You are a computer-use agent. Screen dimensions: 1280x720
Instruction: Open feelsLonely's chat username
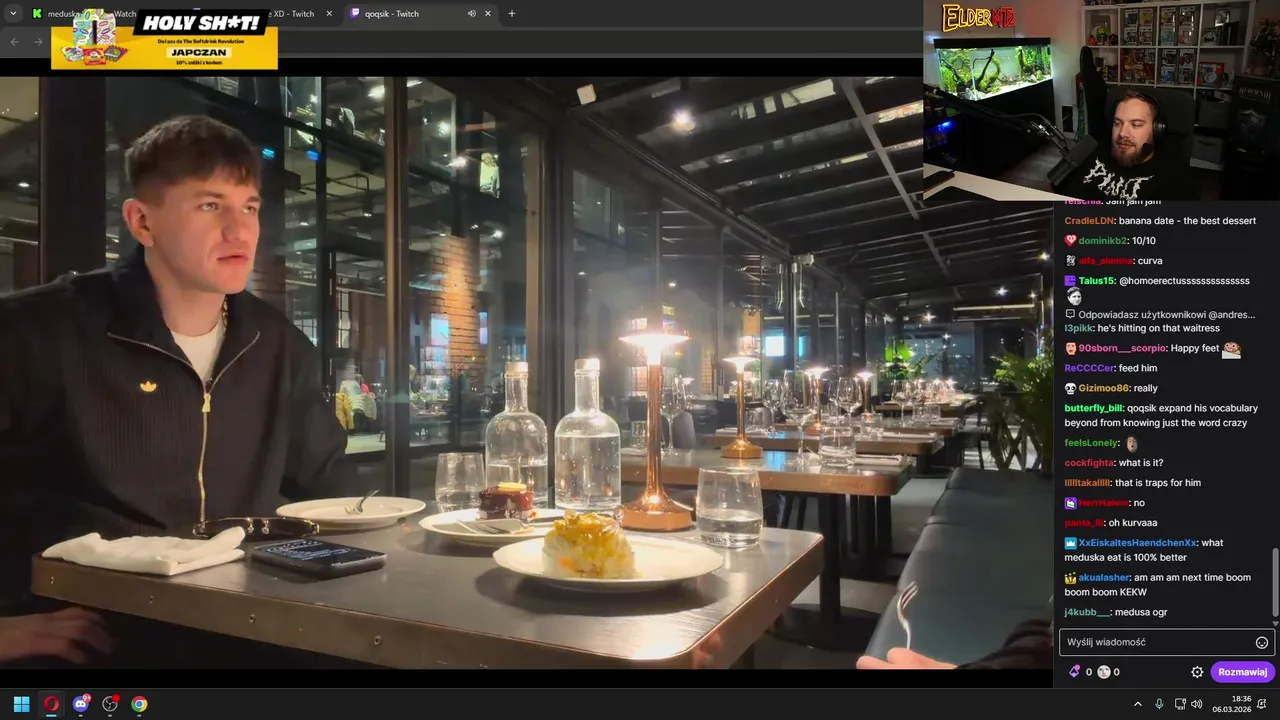tap(1091, 443)
